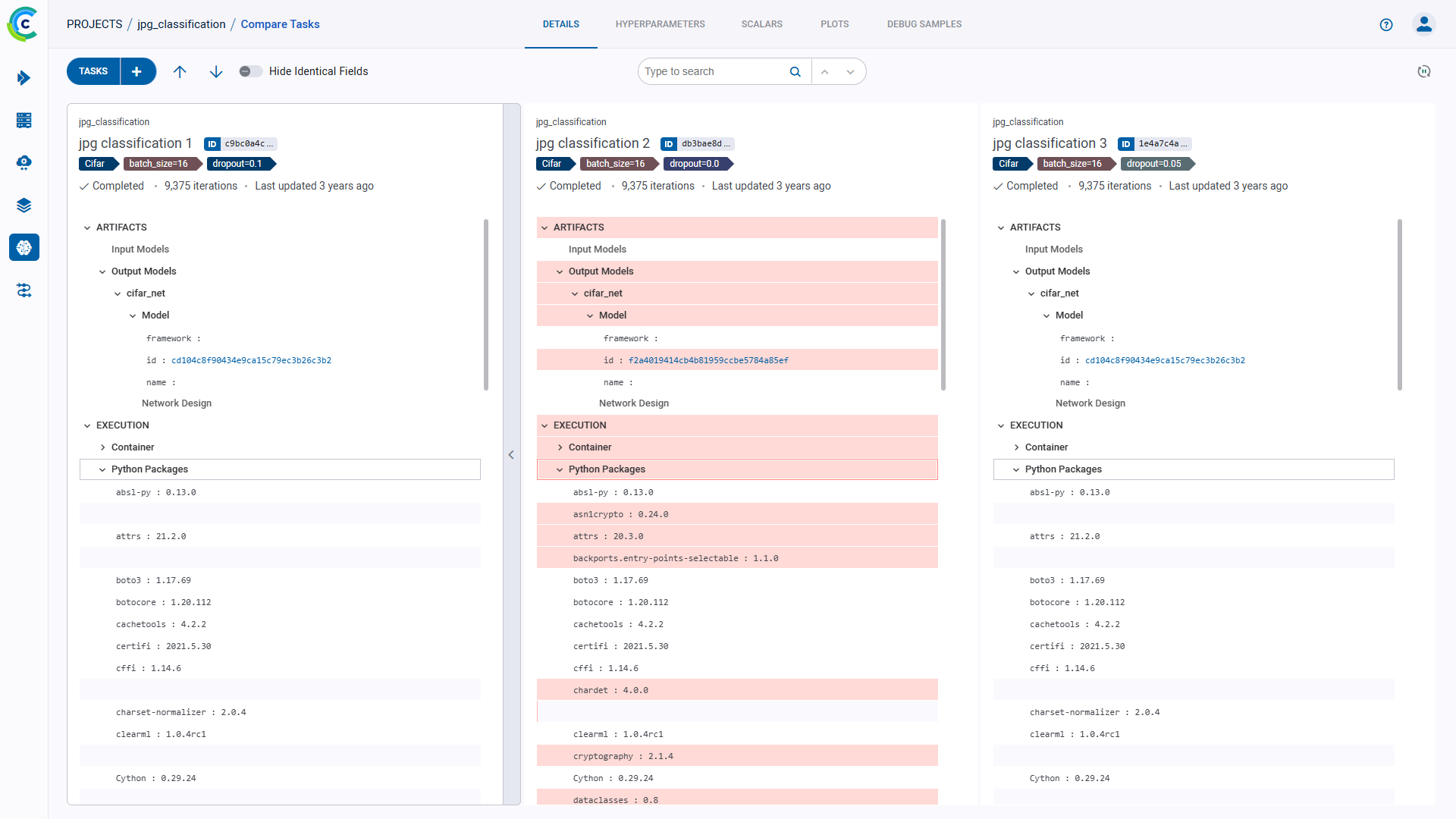1456x819 pixels.
Task: Select the PLOTS tab
Action: pos(836,24)
